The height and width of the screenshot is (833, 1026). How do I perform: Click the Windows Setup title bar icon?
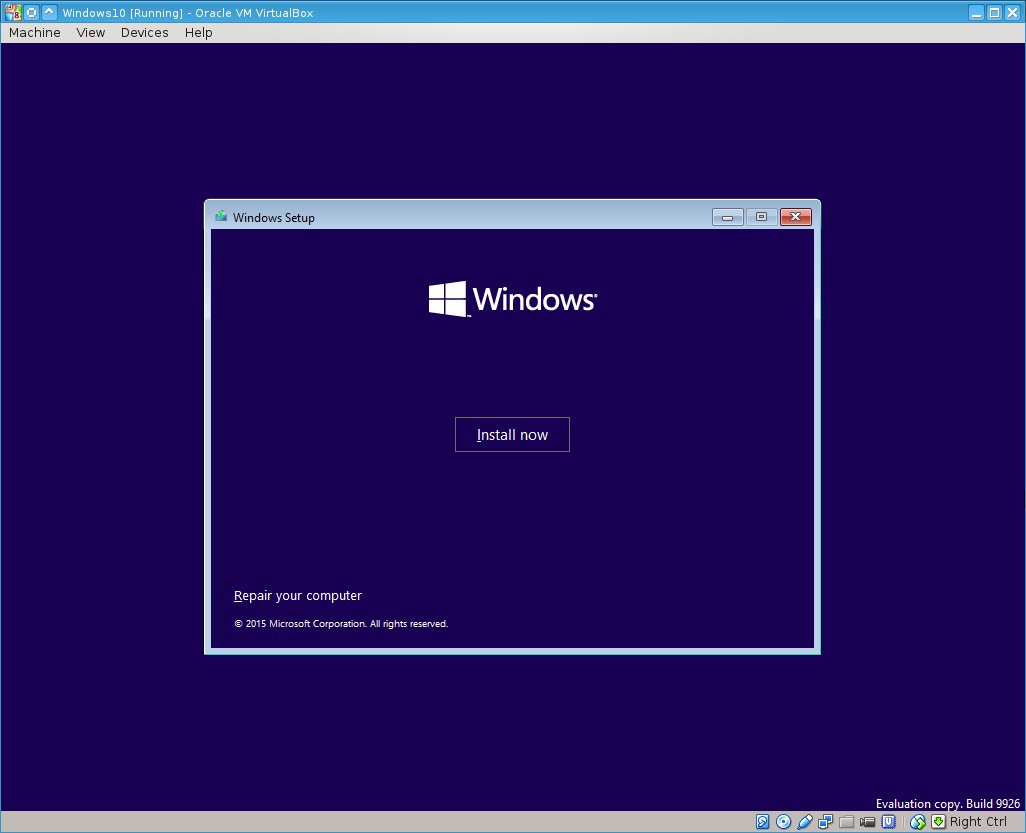pyautogui.click(x=221, y=217)
